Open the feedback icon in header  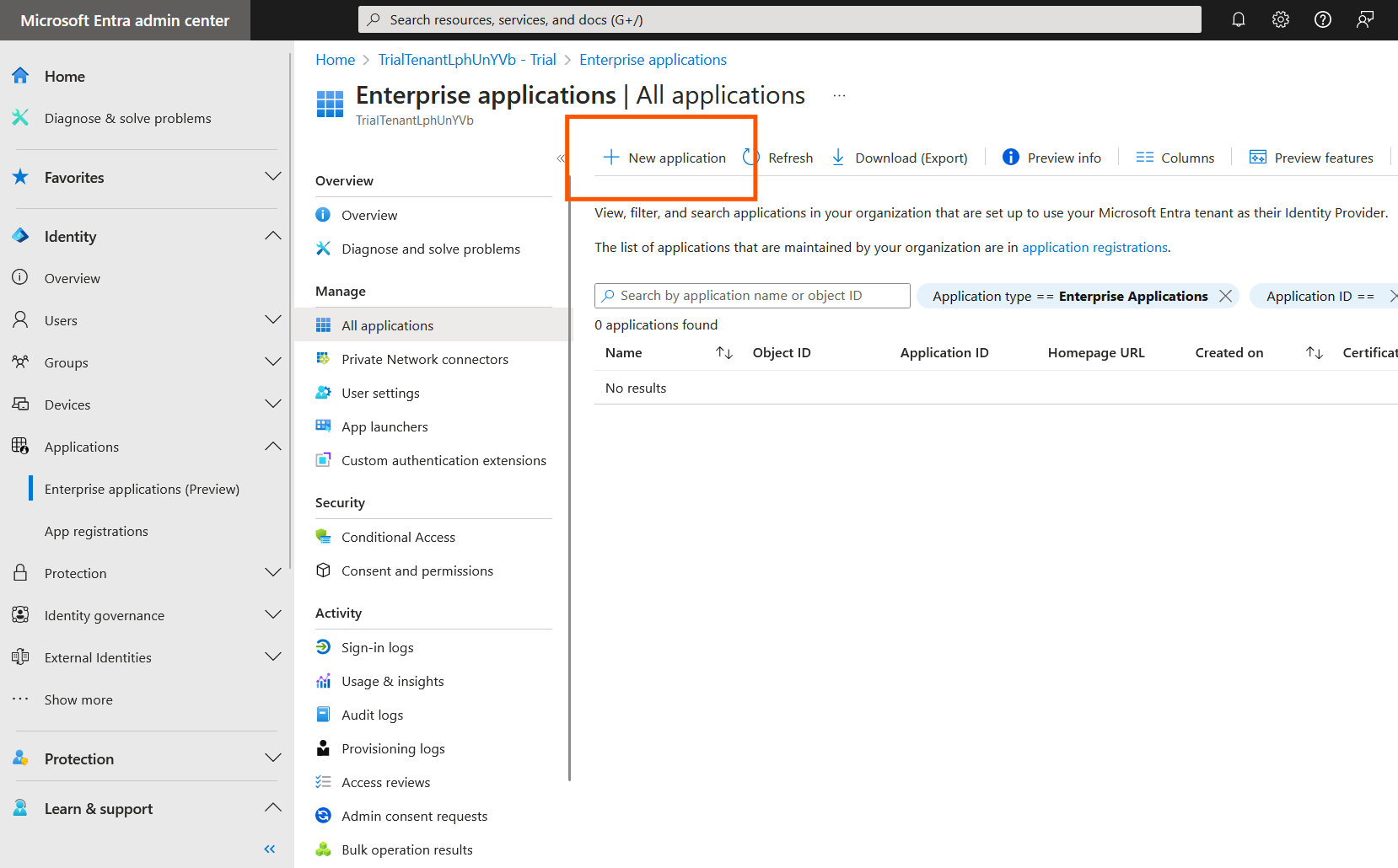click(x=1364, y=19)
